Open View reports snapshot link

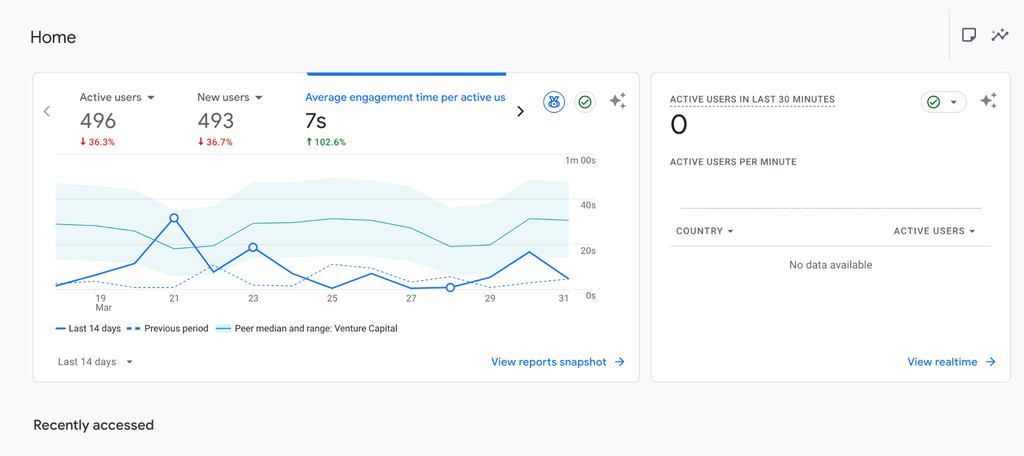558,362
